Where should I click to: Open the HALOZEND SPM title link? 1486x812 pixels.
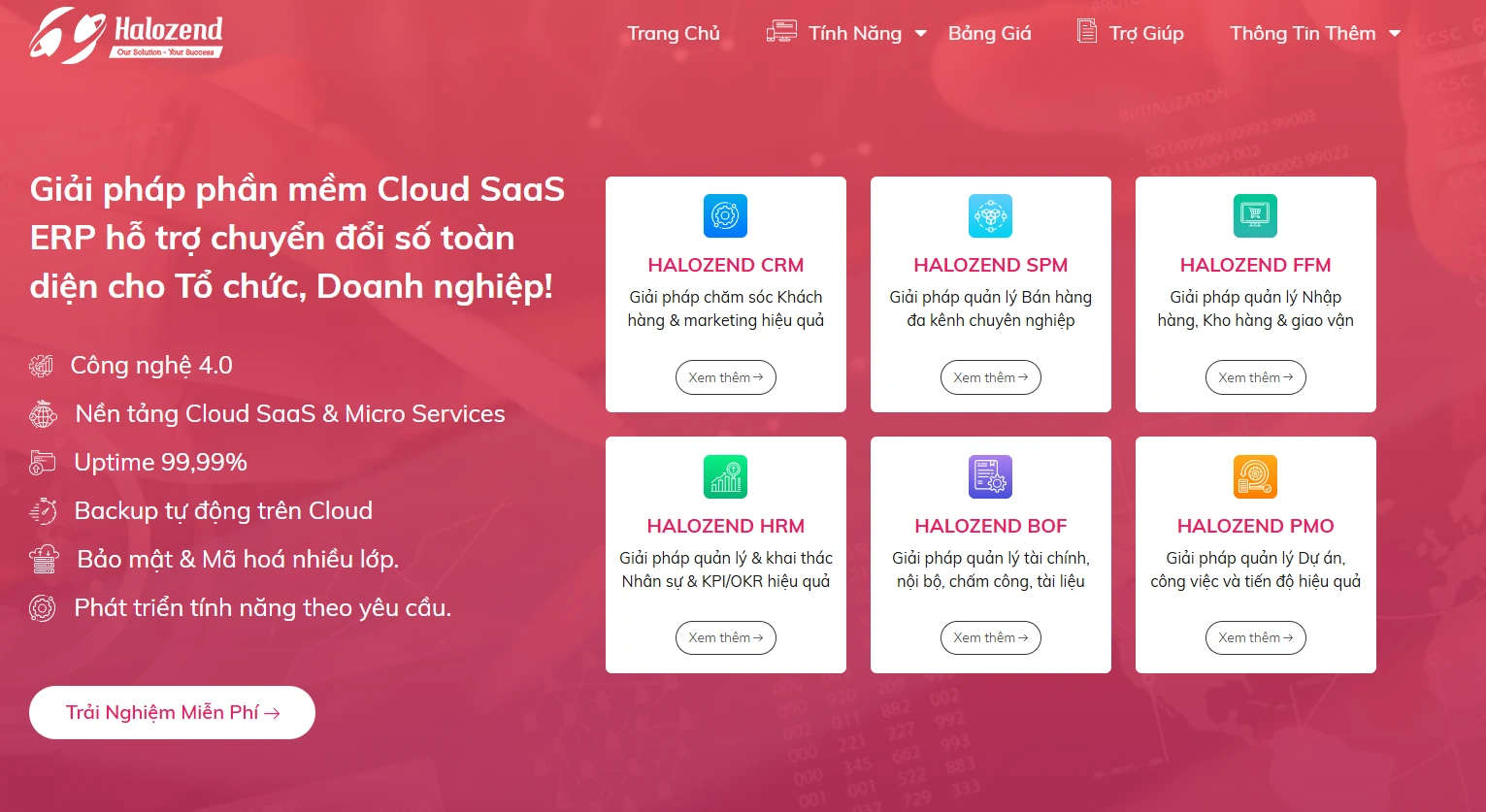(990, 265)
